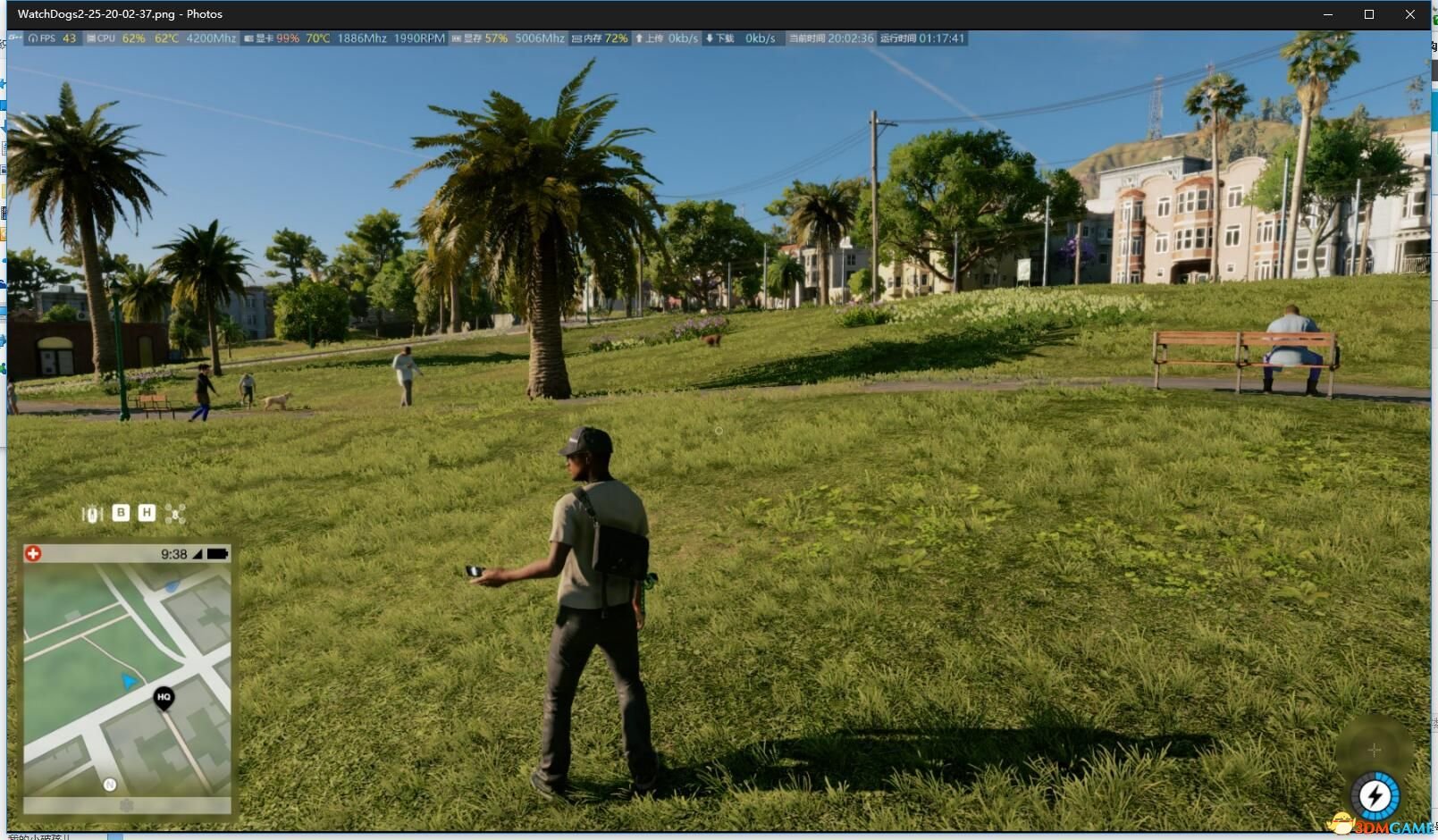Click the white H key prompt icon
Screen dimensions: 1438x840
coord(147,513)
